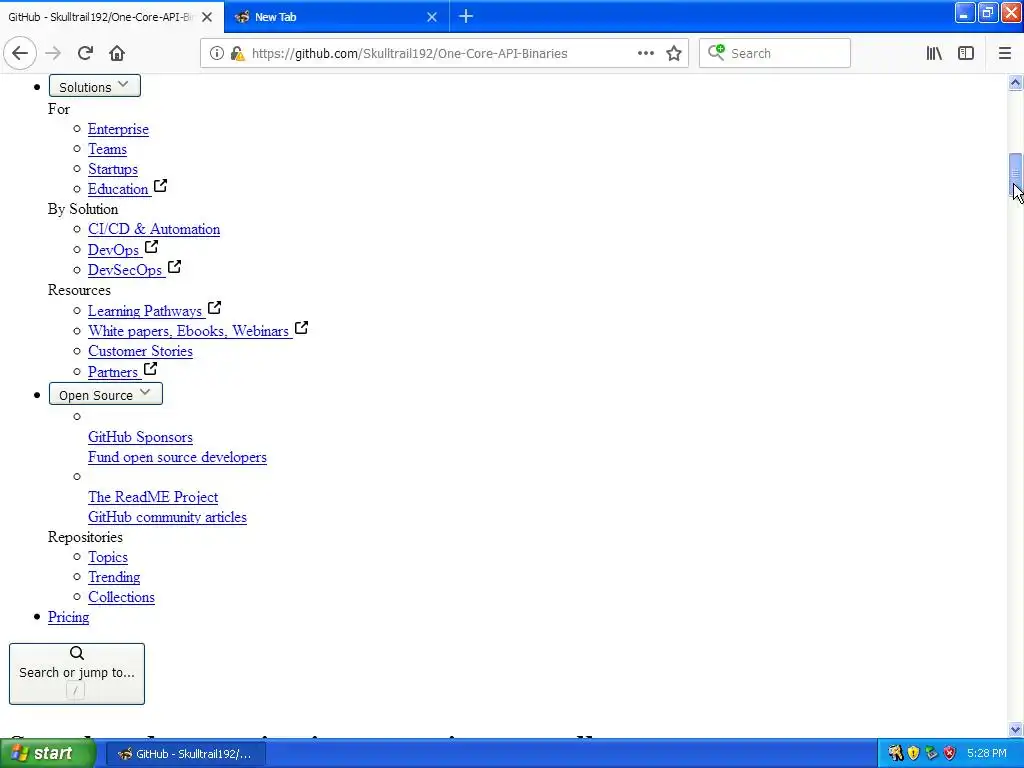The image size is (1024, 768).
Task: Open the Trending link
Action: (x=114, y=577)
